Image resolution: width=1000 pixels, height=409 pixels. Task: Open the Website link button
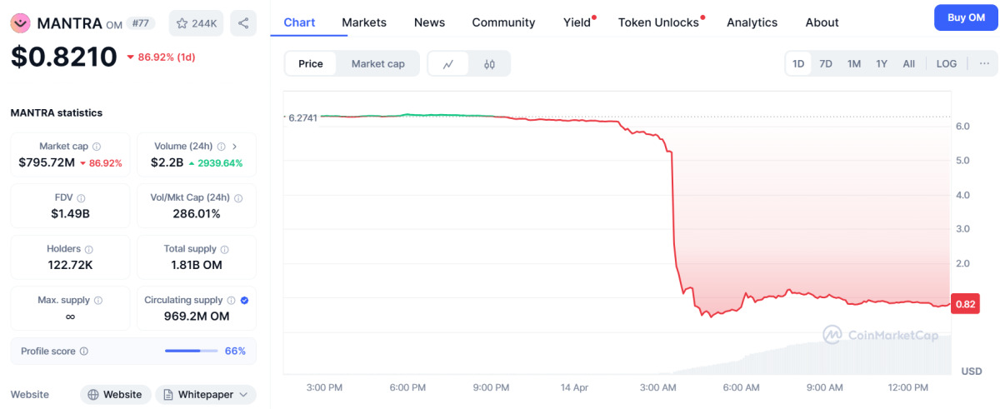[x=115, y=394]
